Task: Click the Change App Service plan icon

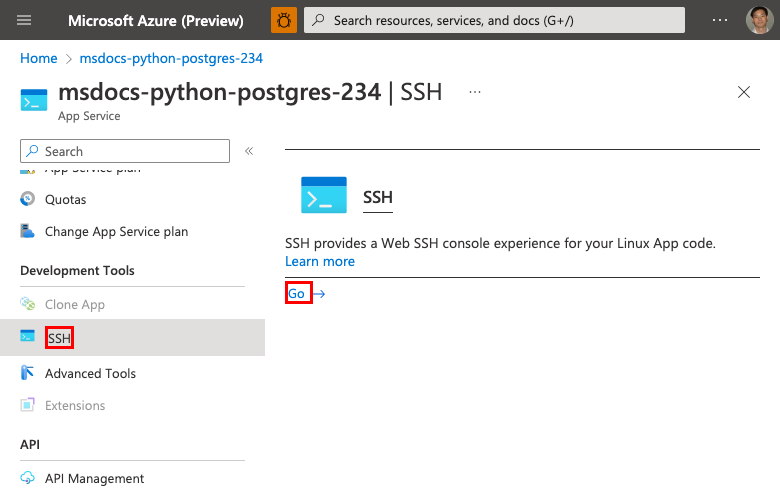Action: (28, 231)
